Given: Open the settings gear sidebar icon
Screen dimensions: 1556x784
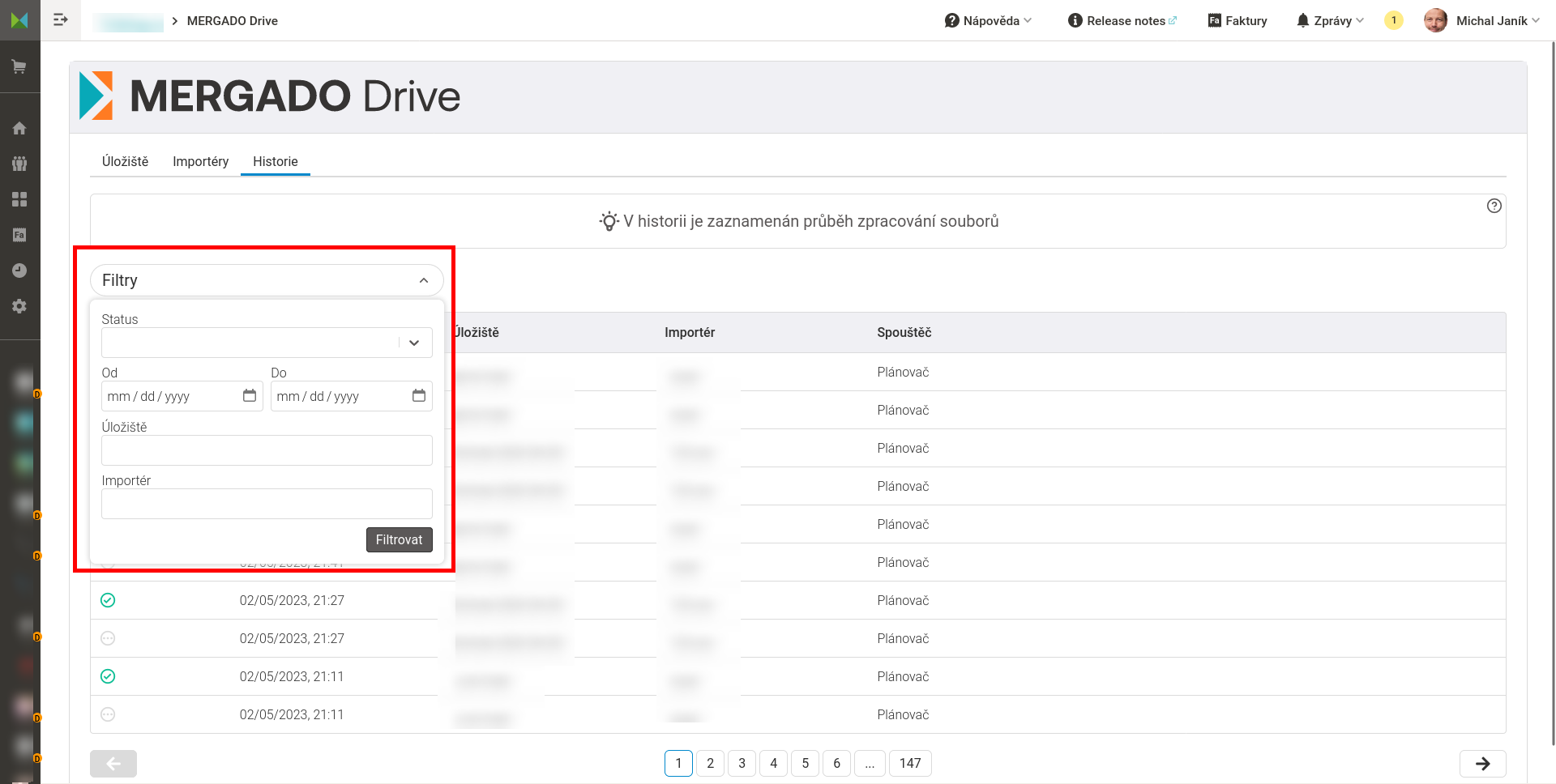Looking at the screenshot, I should click(x=19, y=306).
